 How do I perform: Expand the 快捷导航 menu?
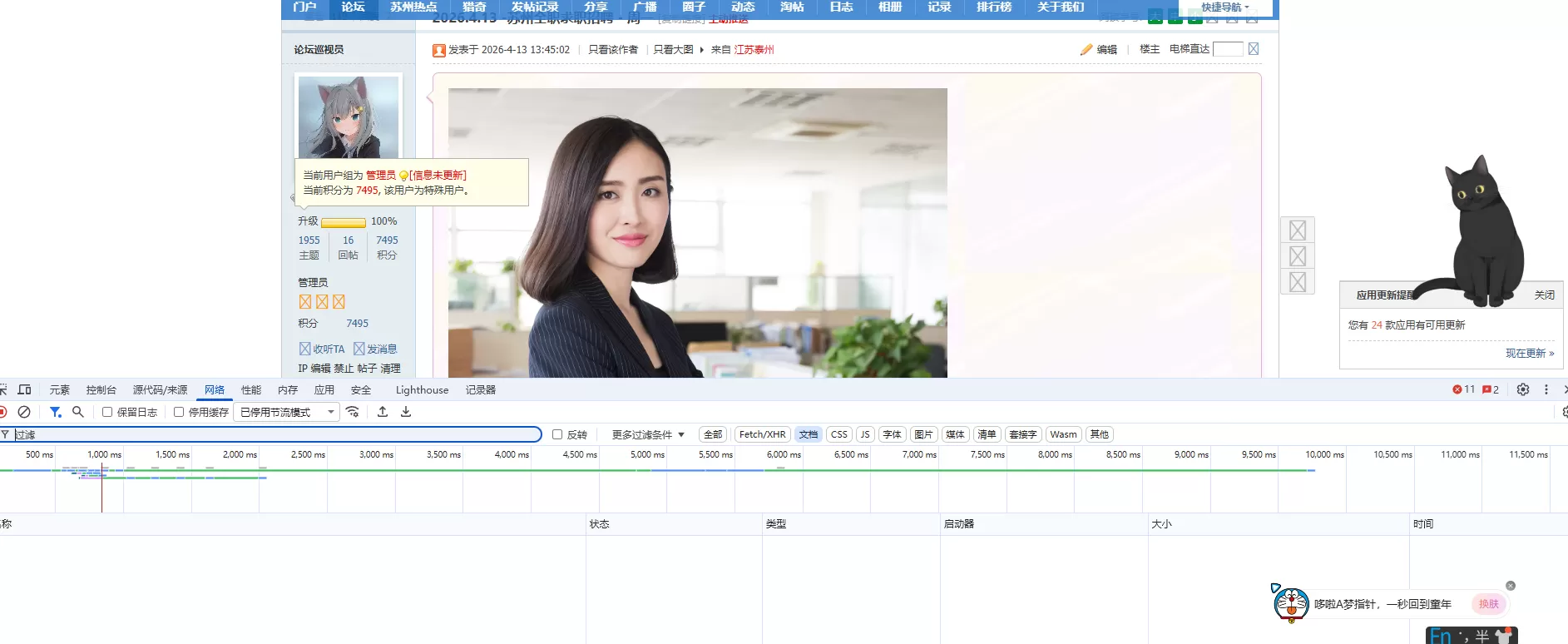1224,7
